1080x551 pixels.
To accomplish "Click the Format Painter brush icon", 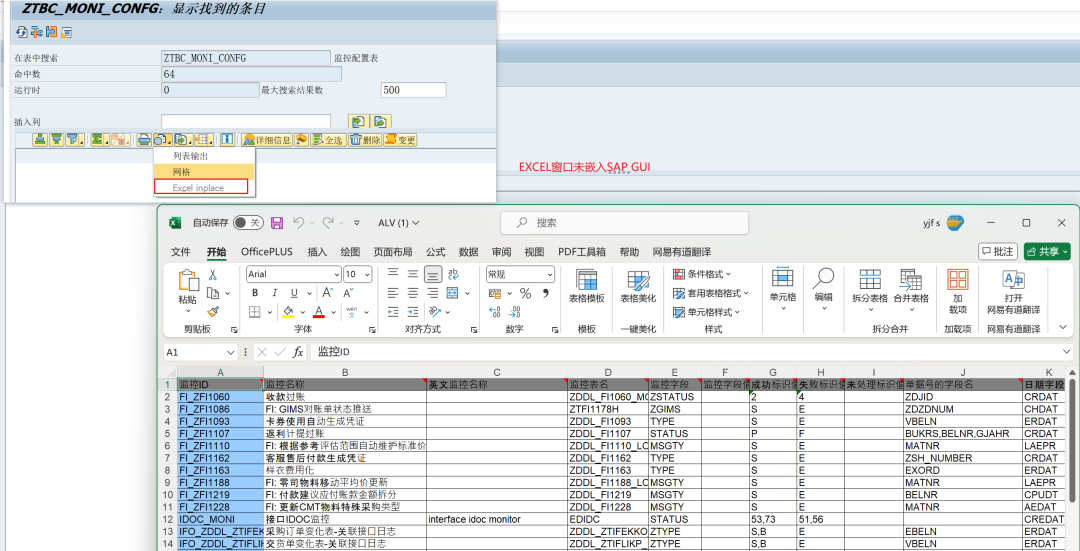I will (213, 311).
